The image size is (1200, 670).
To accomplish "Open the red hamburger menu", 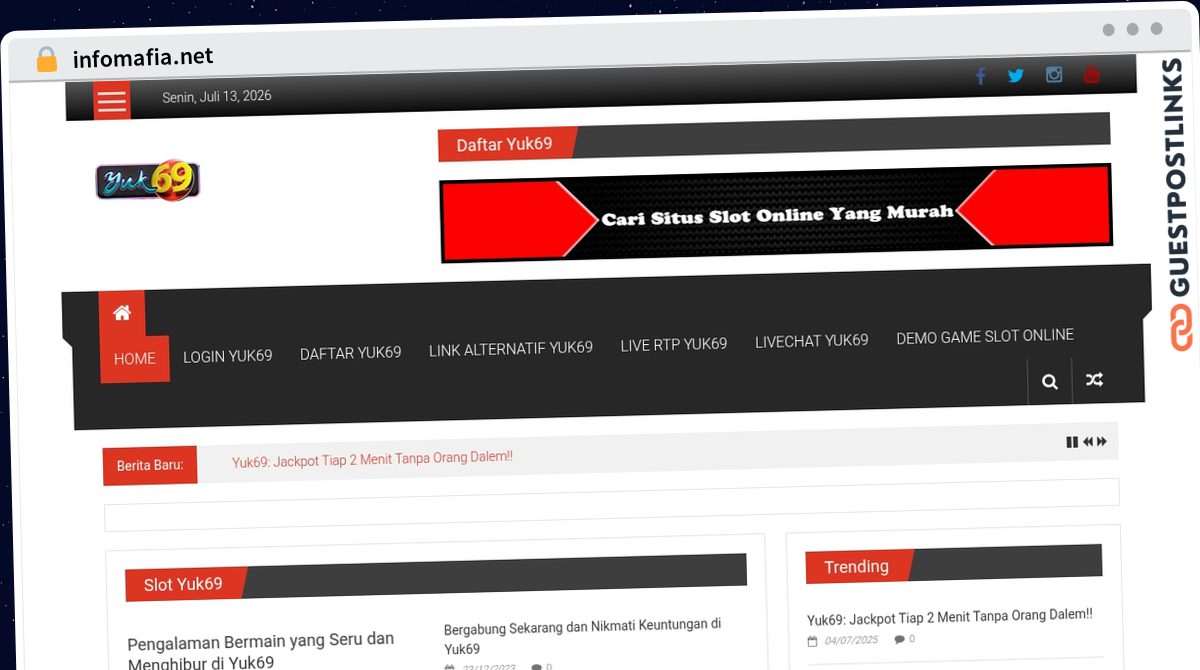I will click(112, 101).
